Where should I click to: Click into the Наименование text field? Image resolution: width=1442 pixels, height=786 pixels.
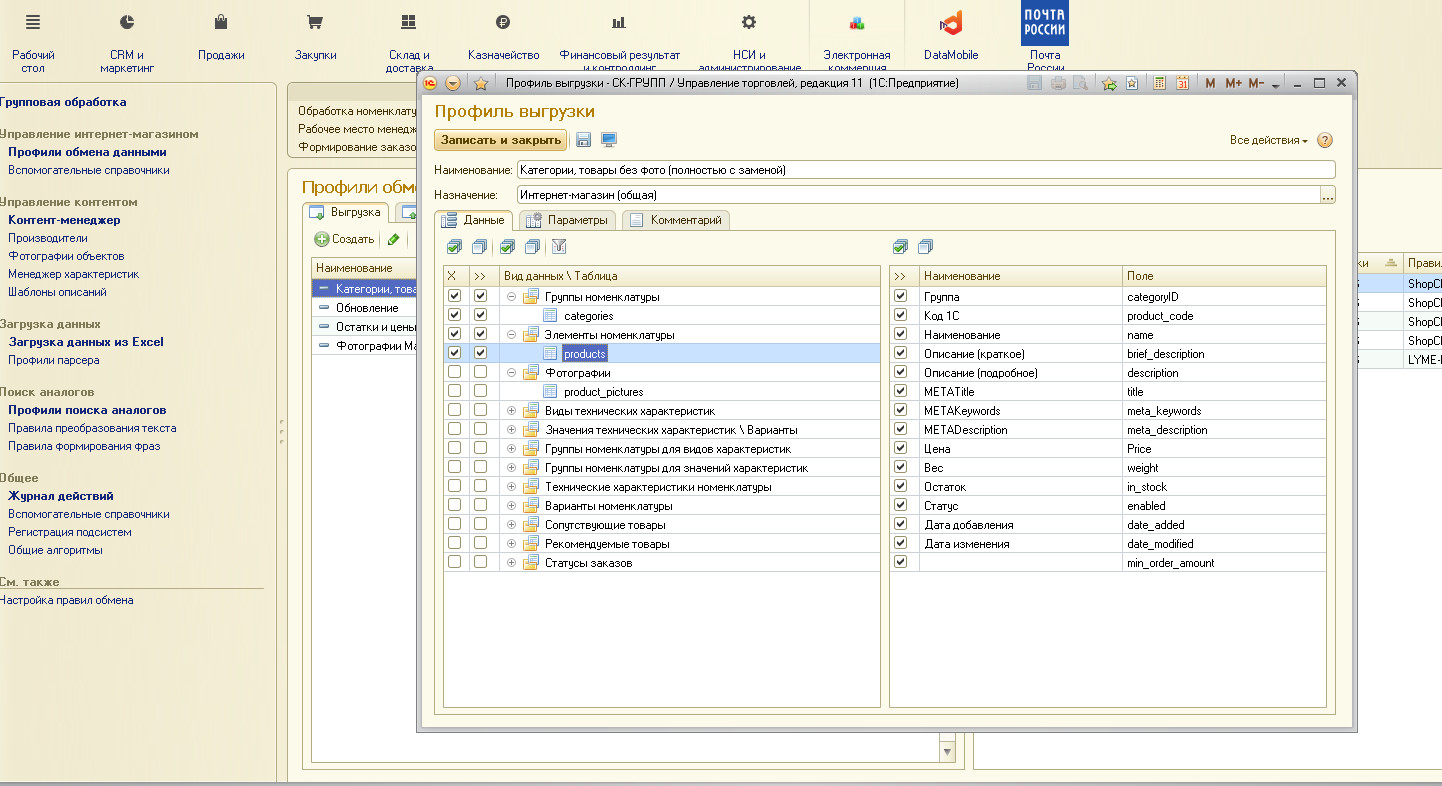pos(925,170)
